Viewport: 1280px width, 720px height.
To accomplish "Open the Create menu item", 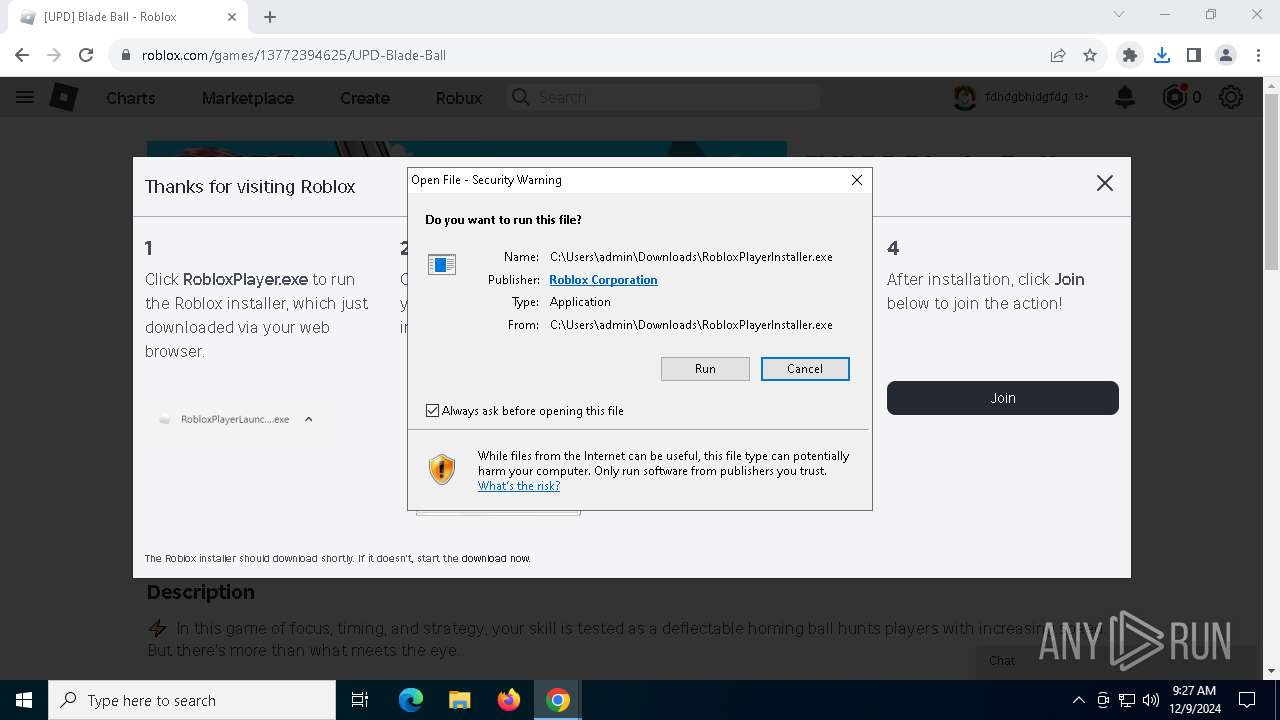I will coord(365,98).
